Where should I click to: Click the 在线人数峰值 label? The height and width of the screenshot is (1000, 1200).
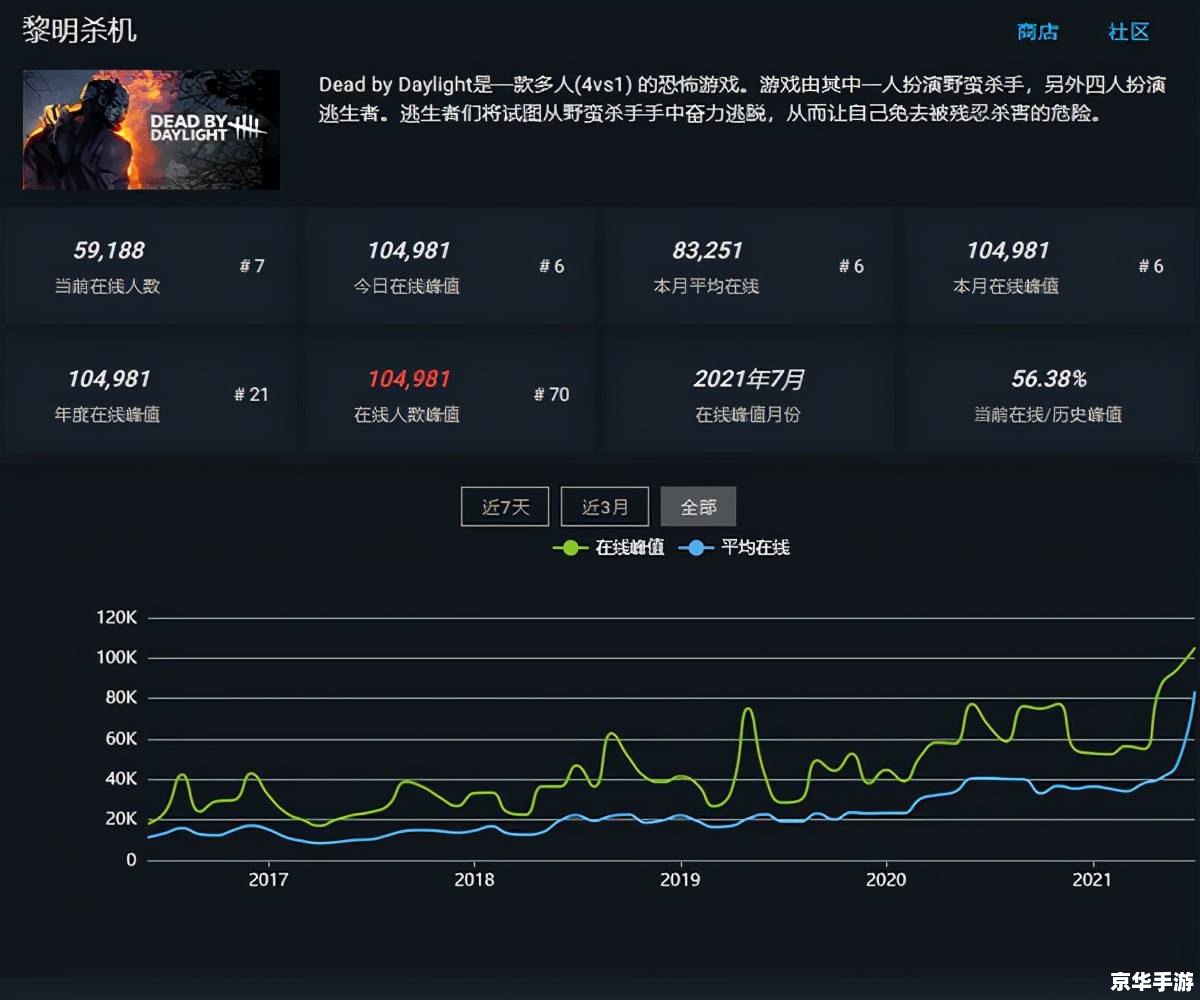(x=407, y=414)
